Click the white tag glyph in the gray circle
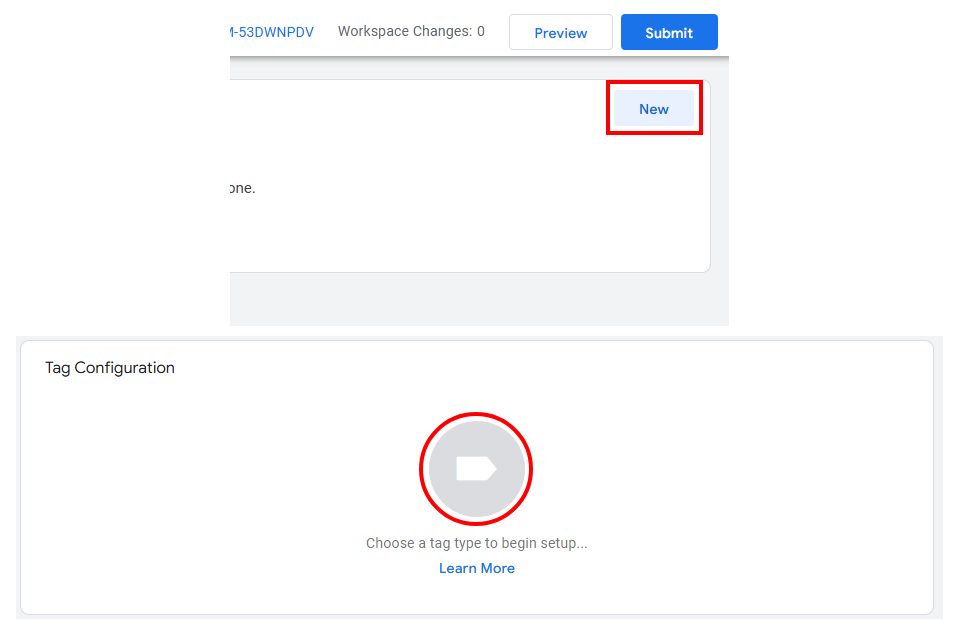Screen dimensions: 958x630 [x=476, y=469]
